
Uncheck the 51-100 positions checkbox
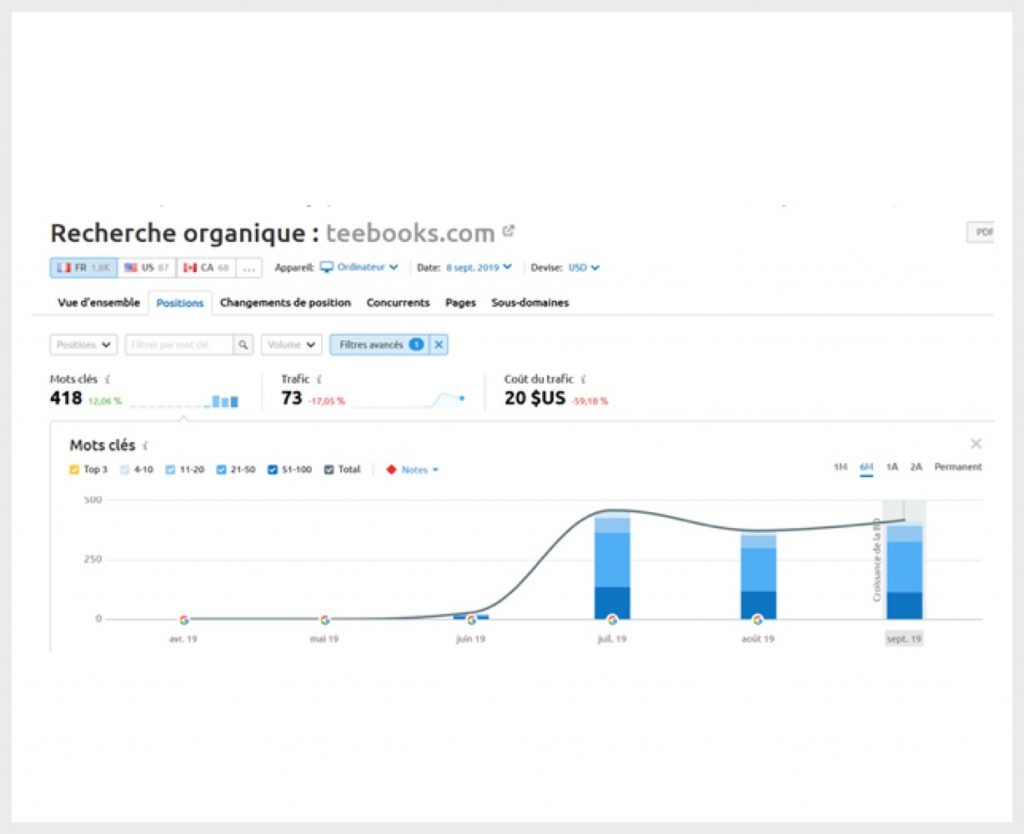point(272,469)
